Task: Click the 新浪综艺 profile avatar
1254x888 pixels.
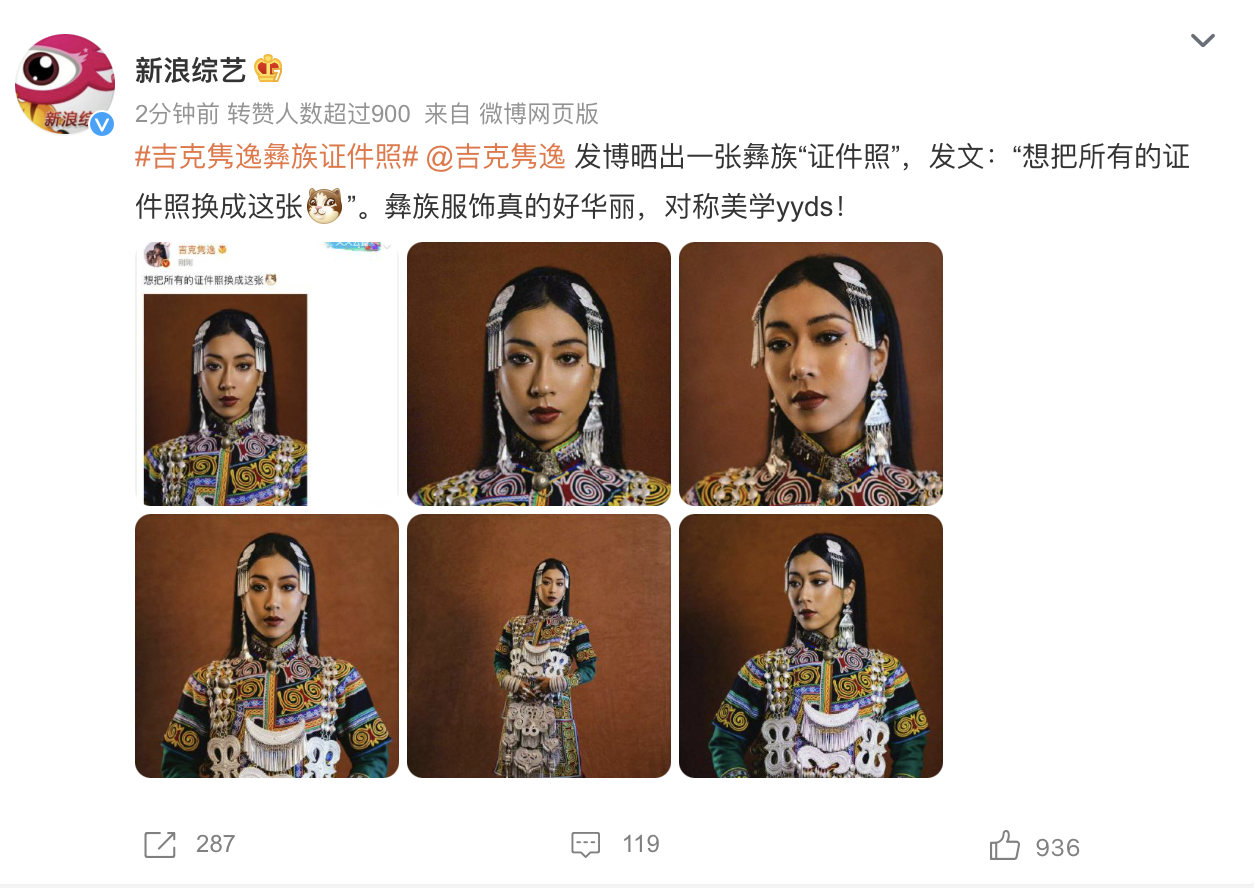Action: point(65,84)
